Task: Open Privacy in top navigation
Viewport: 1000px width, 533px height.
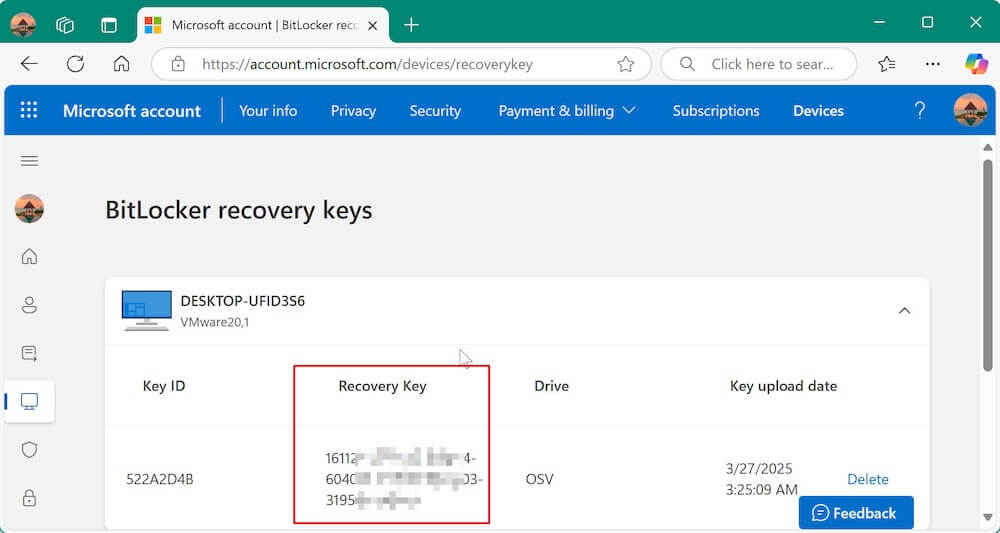Action: coord(353,111)
